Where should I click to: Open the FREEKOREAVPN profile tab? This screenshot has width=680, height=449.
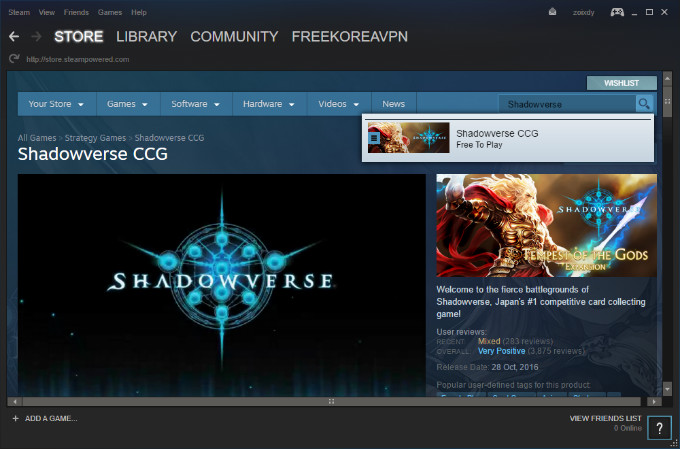click(350, 36)
